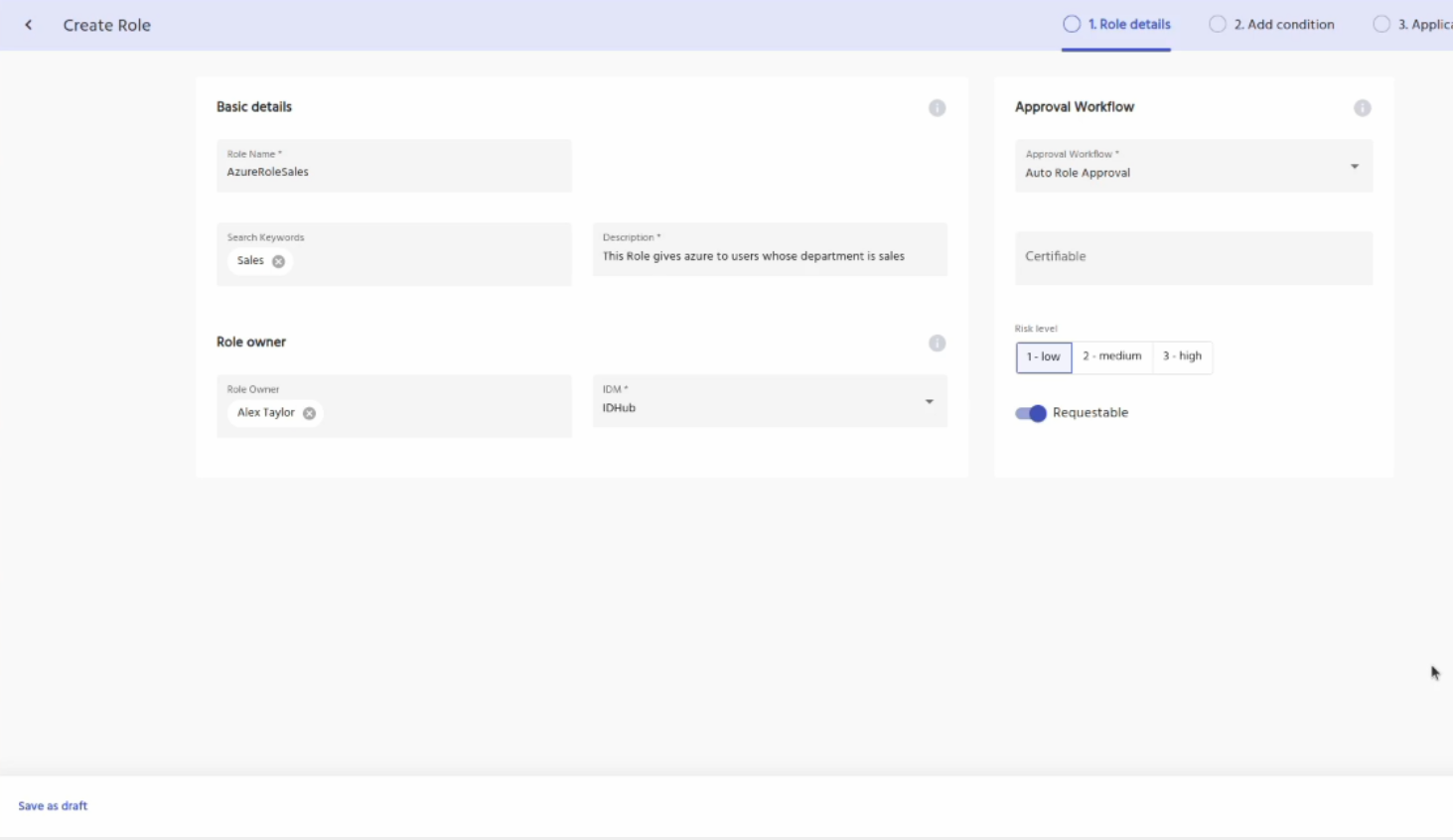Open the Certifiable field
This screenshot has height=840, width=1453.
tap(1193, 257)
